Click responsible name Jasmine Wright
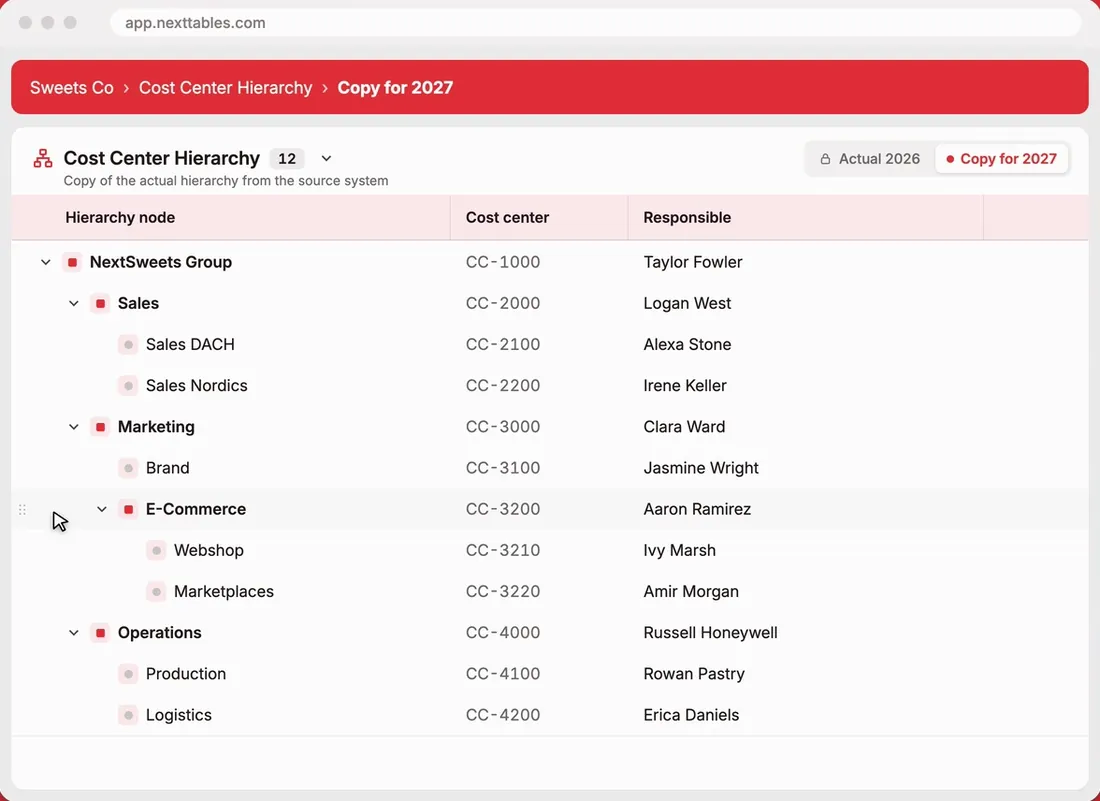Image resolution: width=1100 pixels, height=801 pixels. point(701,468)
